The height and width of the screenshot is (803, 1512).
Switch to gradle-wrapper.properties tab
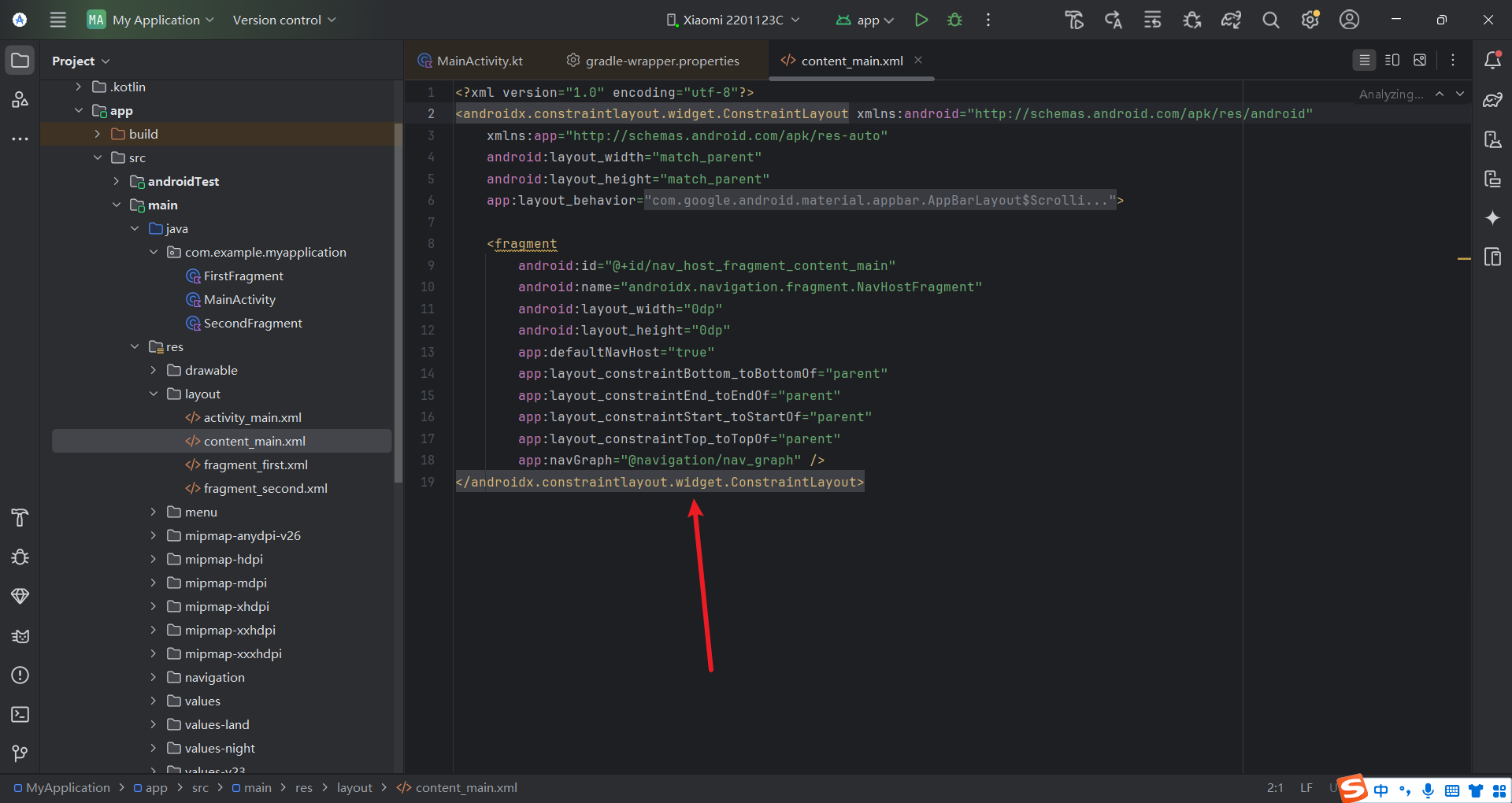653,61
